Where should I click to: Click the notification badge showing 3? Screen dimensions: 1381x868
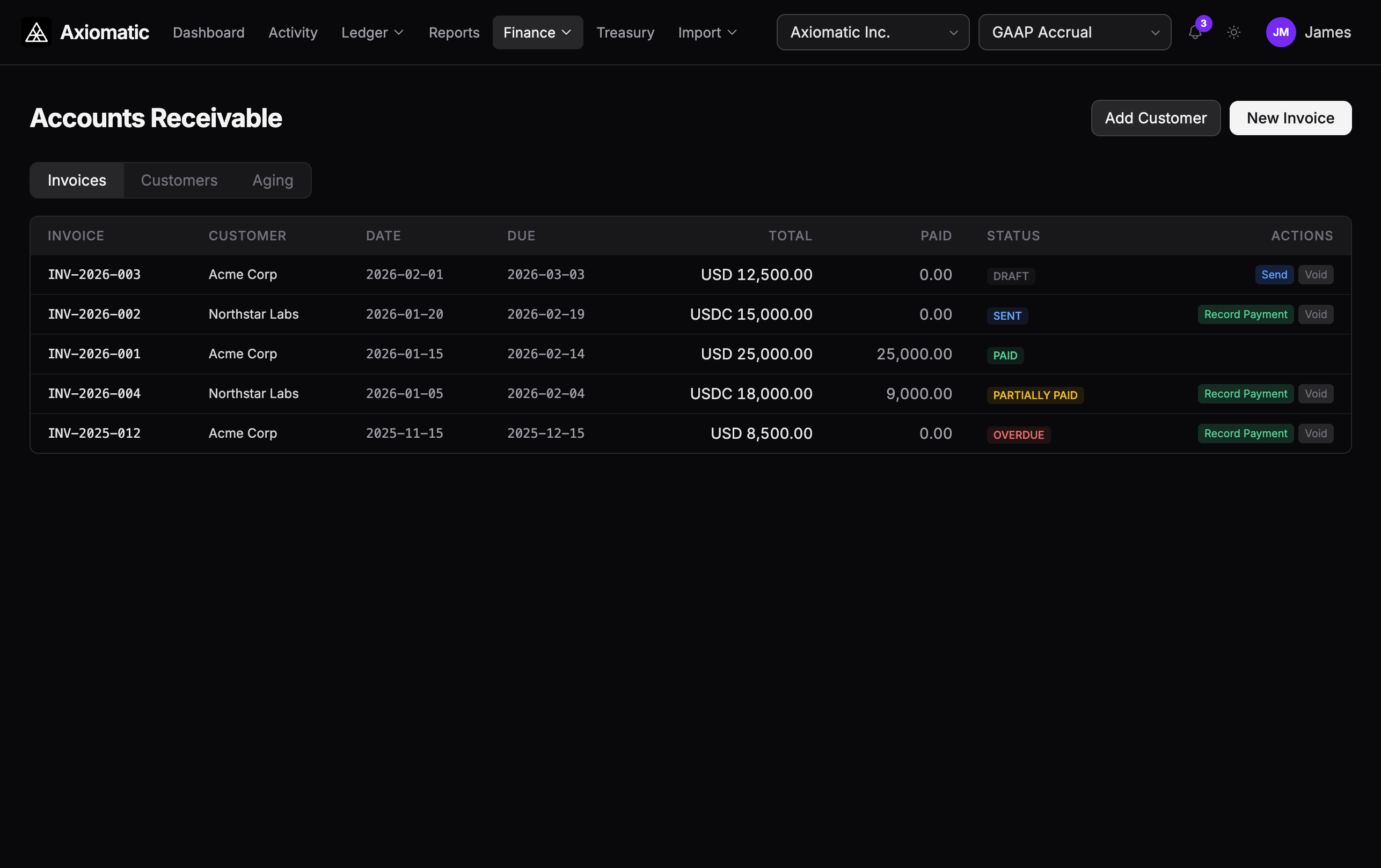pos(1204,24)
